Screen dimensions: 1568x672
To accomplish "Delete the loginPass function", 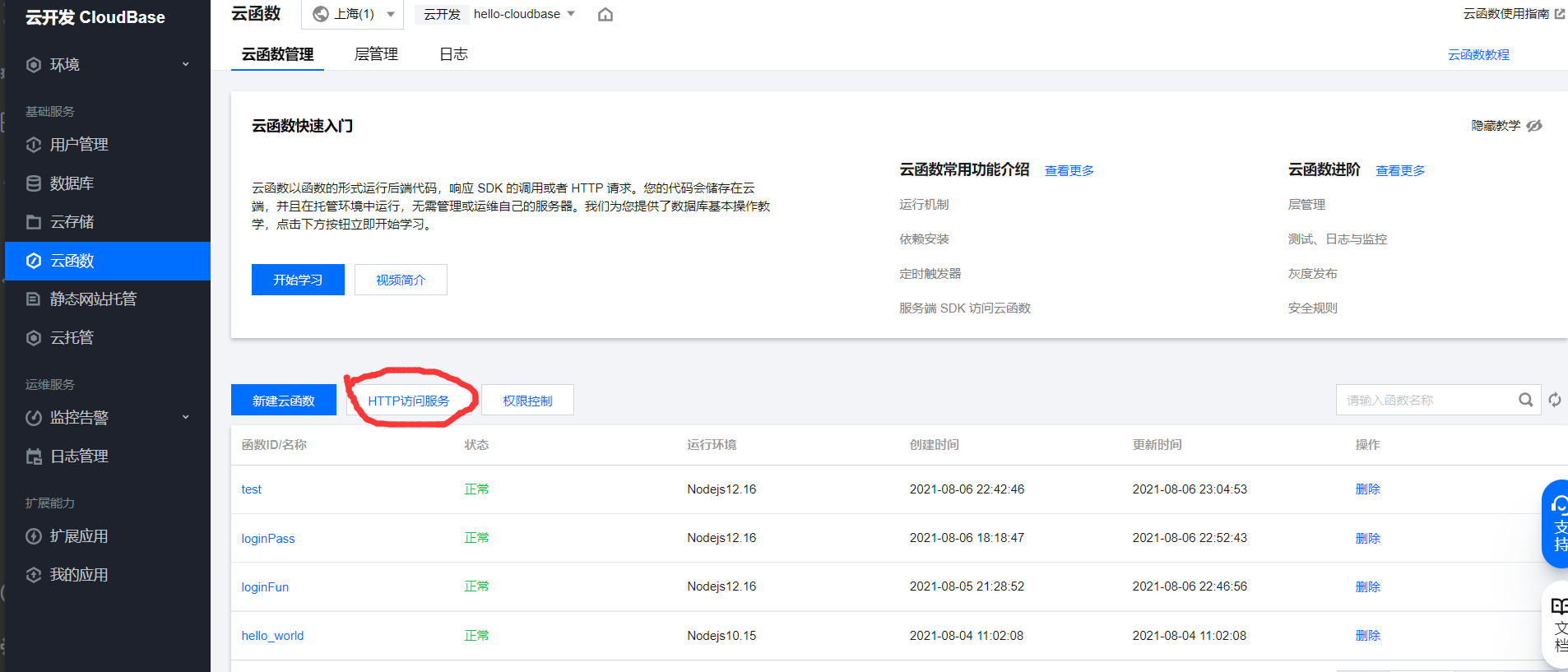I will (1367, 539).
